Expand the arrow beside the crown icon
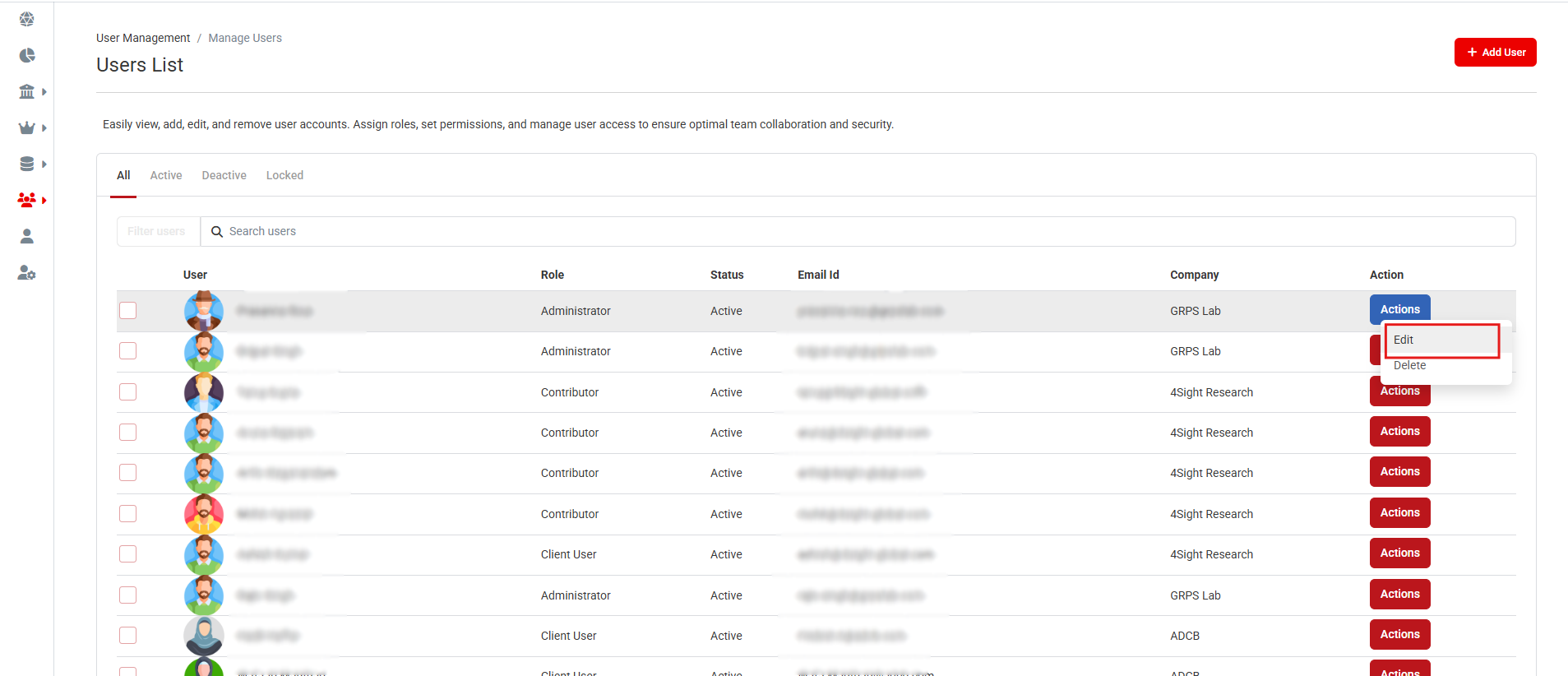The width and height of the screenshot is (1568, 676). click(x=44, y=128)
